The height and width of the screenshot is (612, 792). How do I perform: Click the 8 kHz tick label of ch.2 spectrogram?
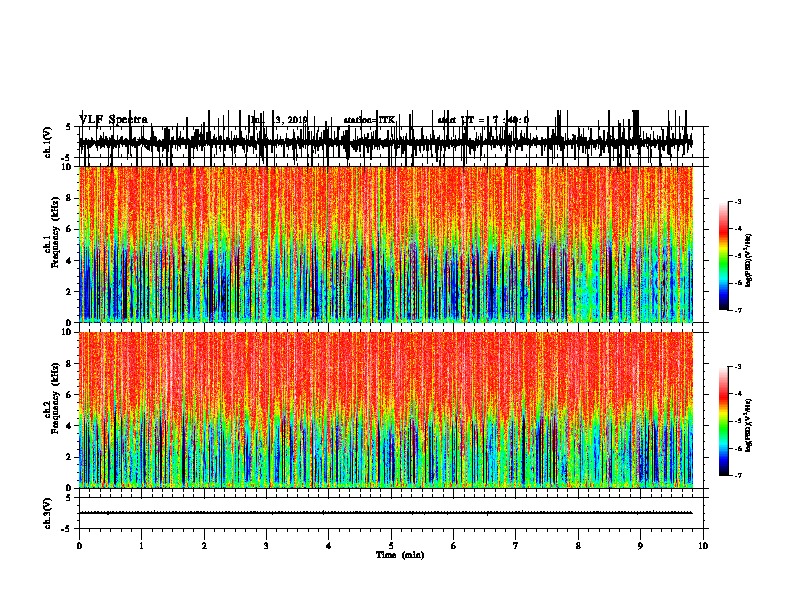(70, 364)
